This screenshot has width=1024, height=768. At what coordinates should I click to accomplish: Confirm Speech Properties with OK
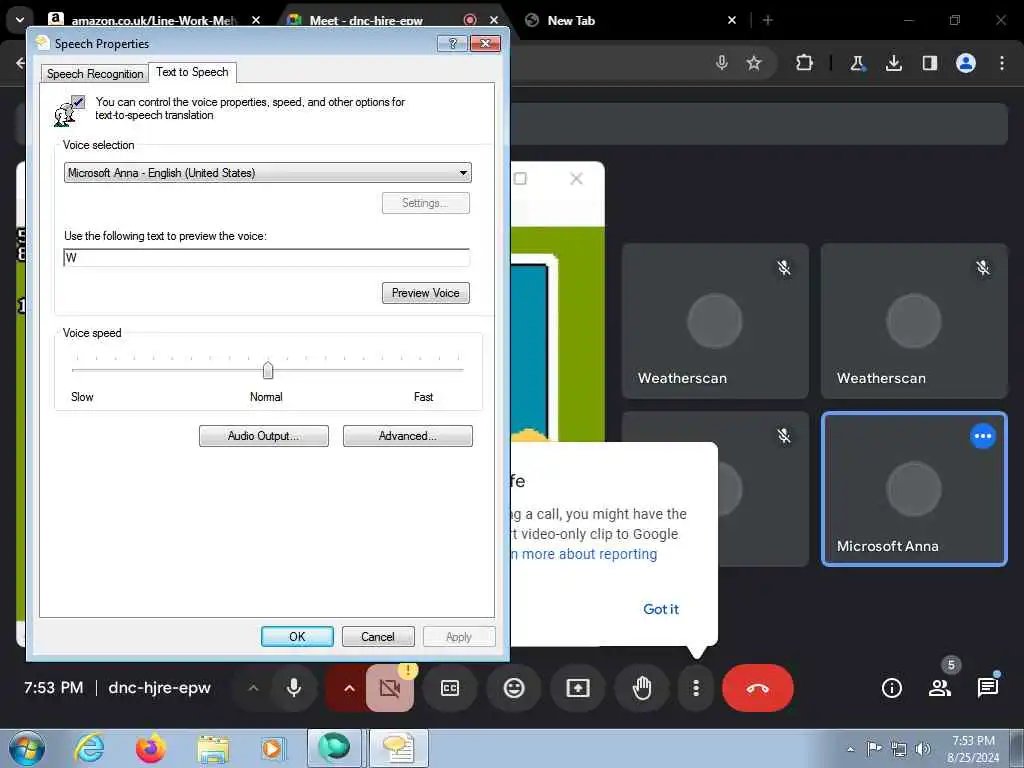coord(297,636)
